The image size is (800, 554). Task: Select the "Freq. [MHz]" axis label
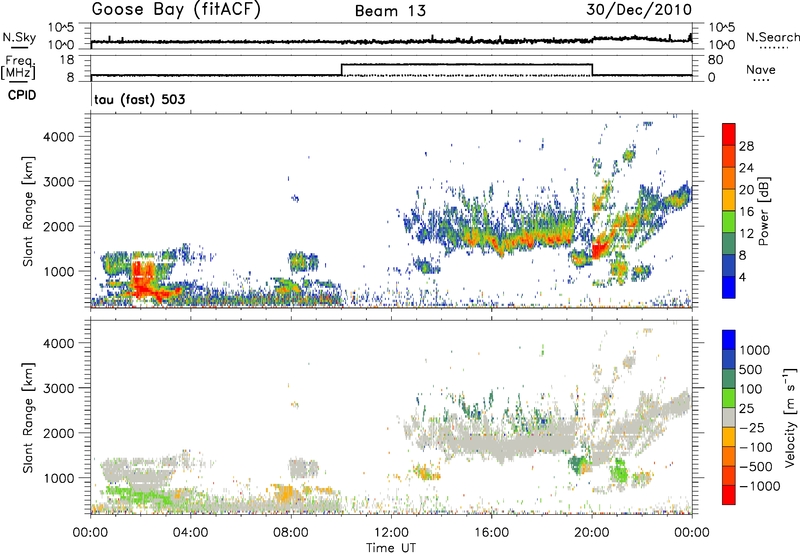(18, 67)
